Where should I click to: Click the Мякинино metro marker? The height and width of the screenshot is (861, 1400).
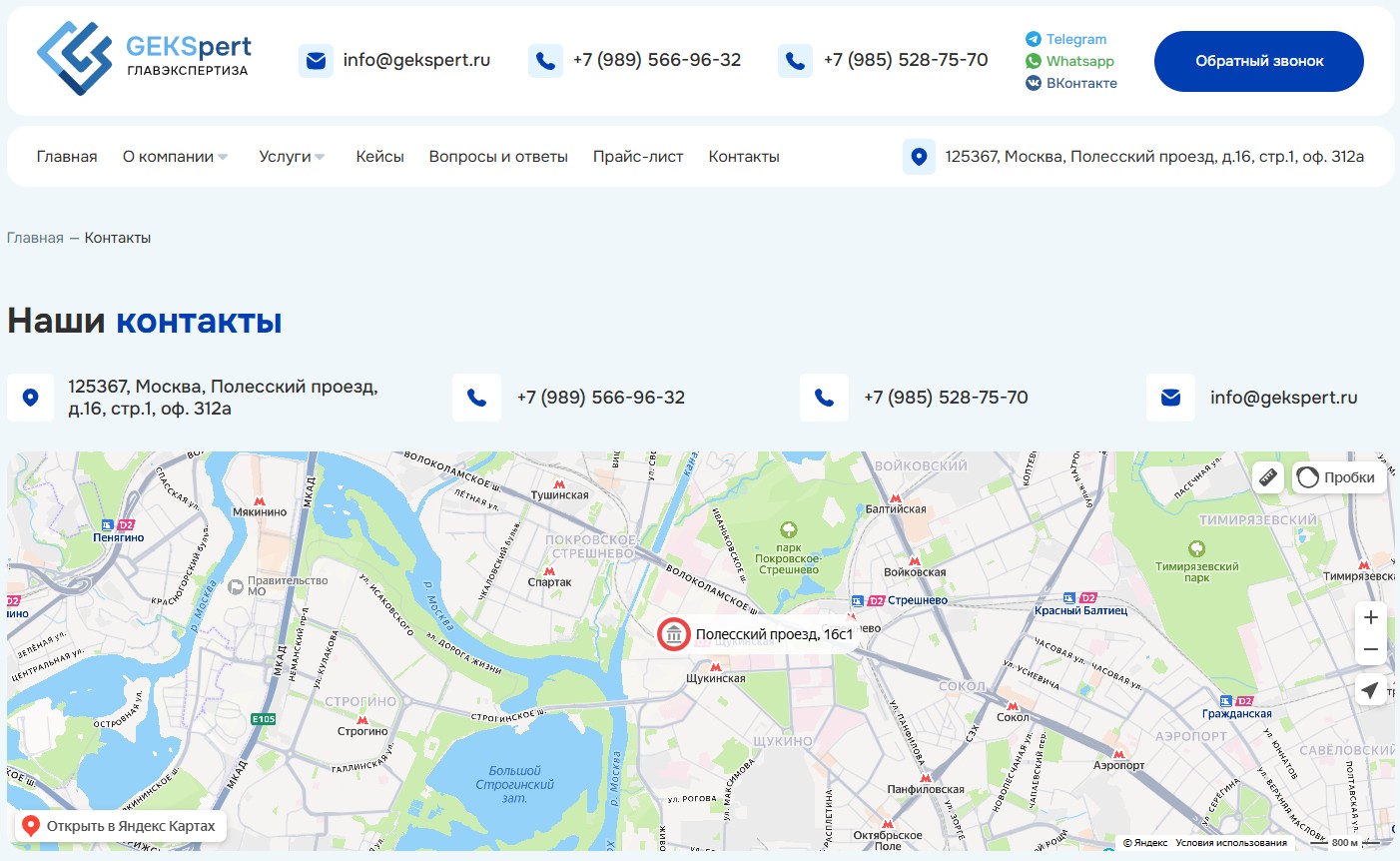[260, 501]
